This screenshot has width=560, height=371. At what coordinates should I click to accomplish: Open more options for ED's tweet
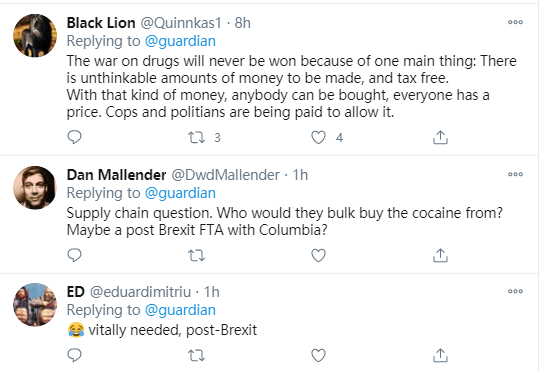(x=515, y=291)
